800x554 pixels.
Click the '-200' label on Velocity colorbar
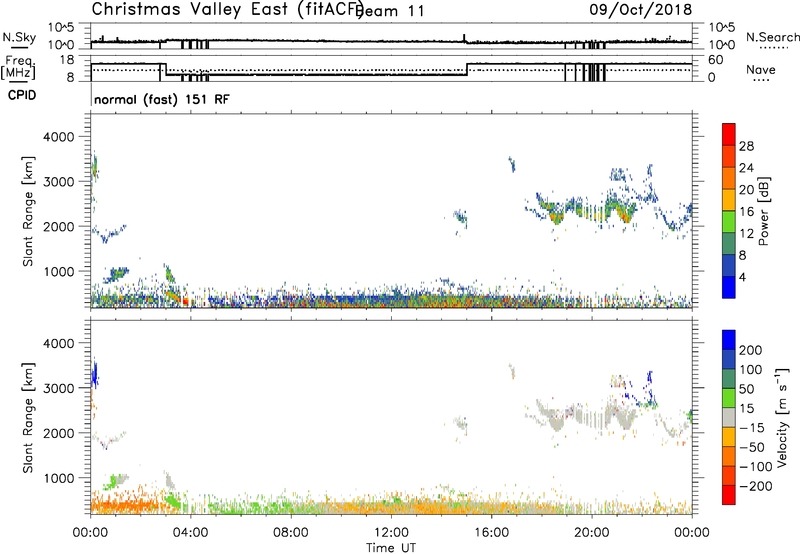[x=755, y=486]
